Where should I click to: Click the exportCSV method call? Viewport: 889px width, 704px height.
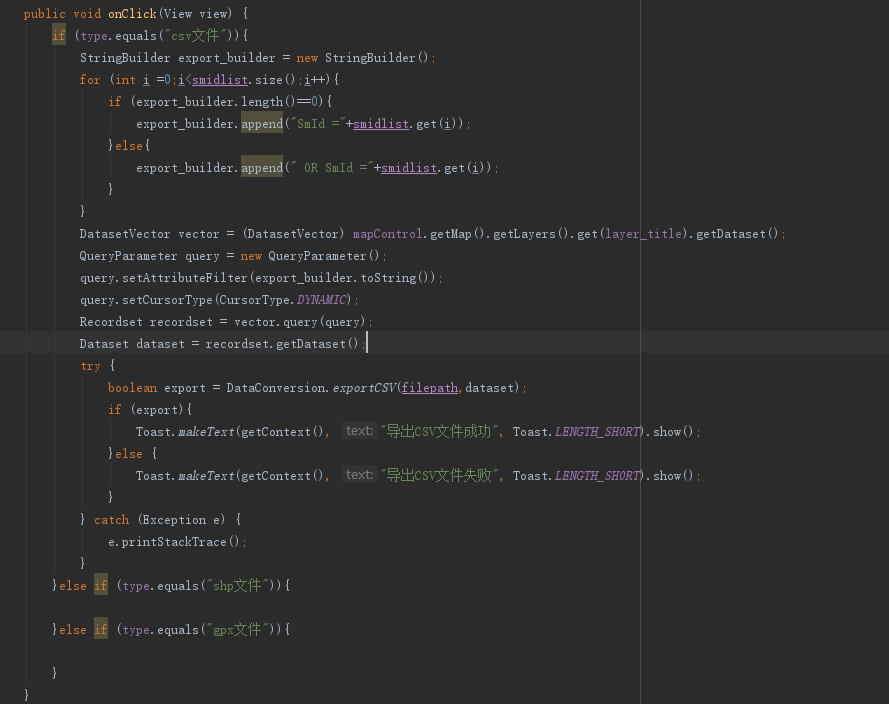coord(363,388)
